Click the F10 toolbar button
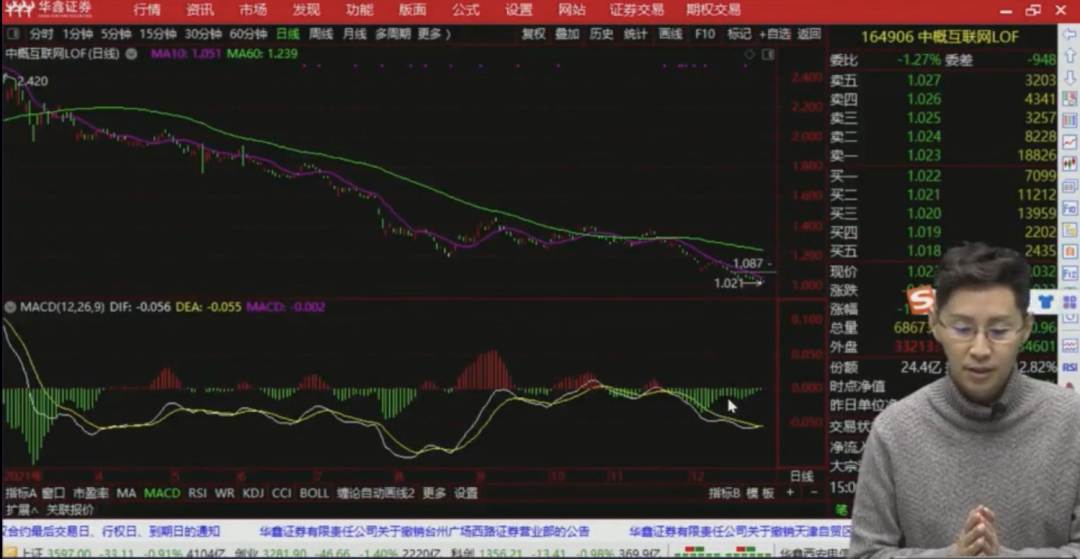Screen dimensions: 1080x559 tap(705, 34)
